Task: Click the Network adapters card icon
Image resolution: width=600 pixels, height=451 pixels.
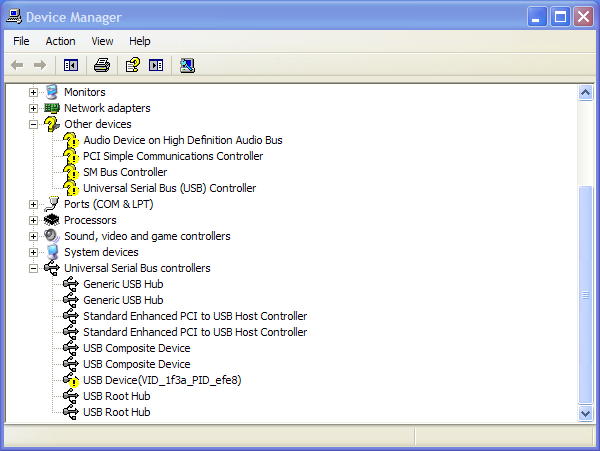Action: pos(52,108)
